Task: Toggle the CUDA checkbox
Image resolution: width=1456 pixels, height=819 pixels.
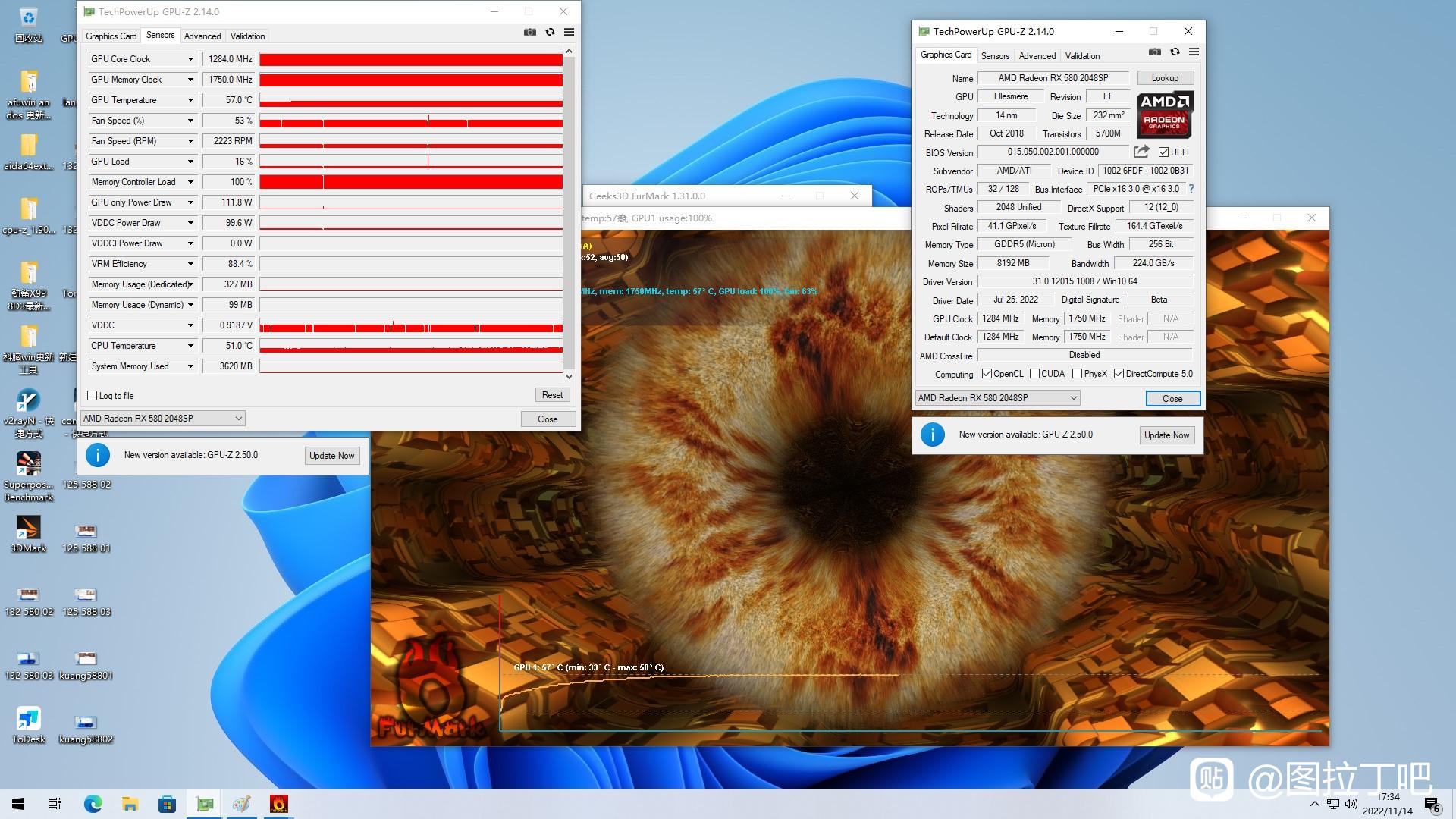Action: [x=1034, y=374]
